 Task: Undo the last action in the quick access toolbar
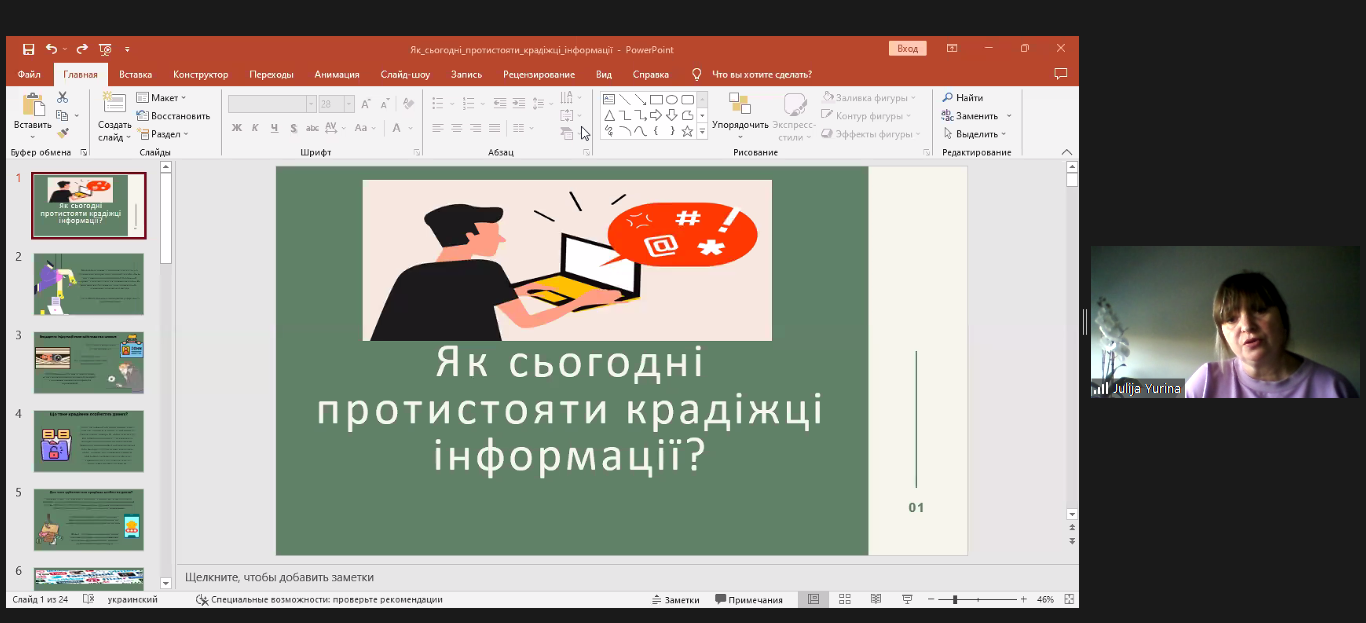point(51,48)
